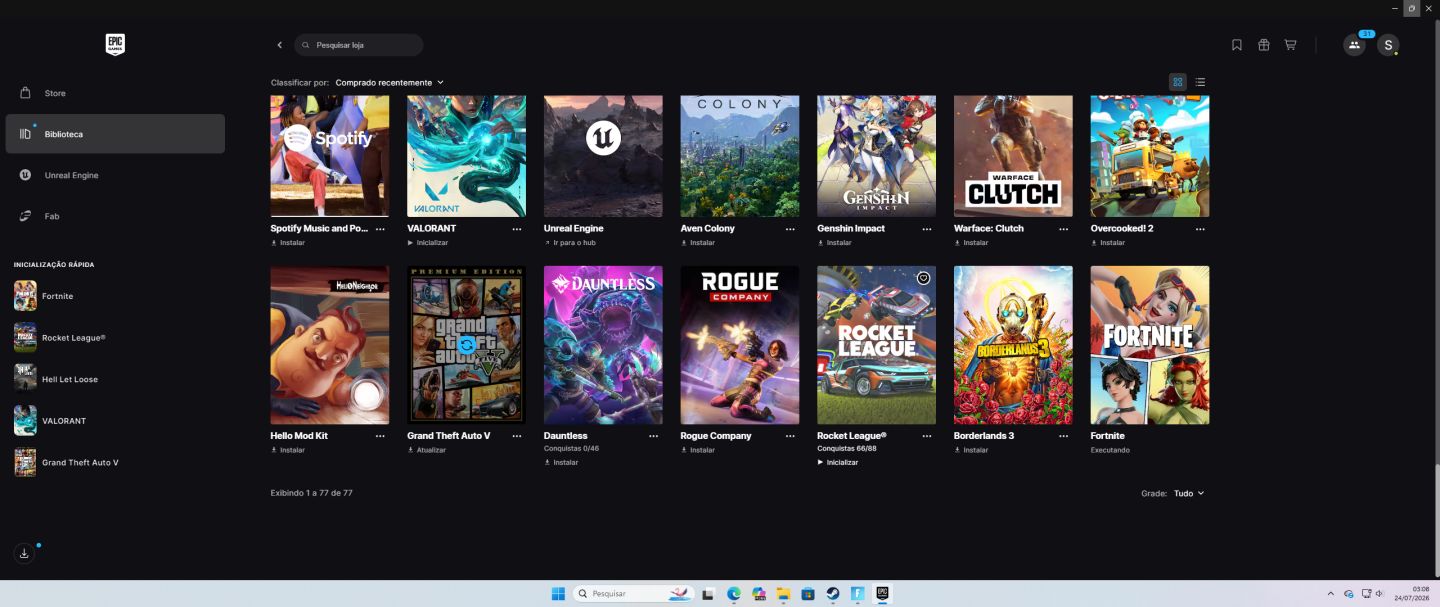
Task: Open the Windows Start button
Action: click(558, 594)
